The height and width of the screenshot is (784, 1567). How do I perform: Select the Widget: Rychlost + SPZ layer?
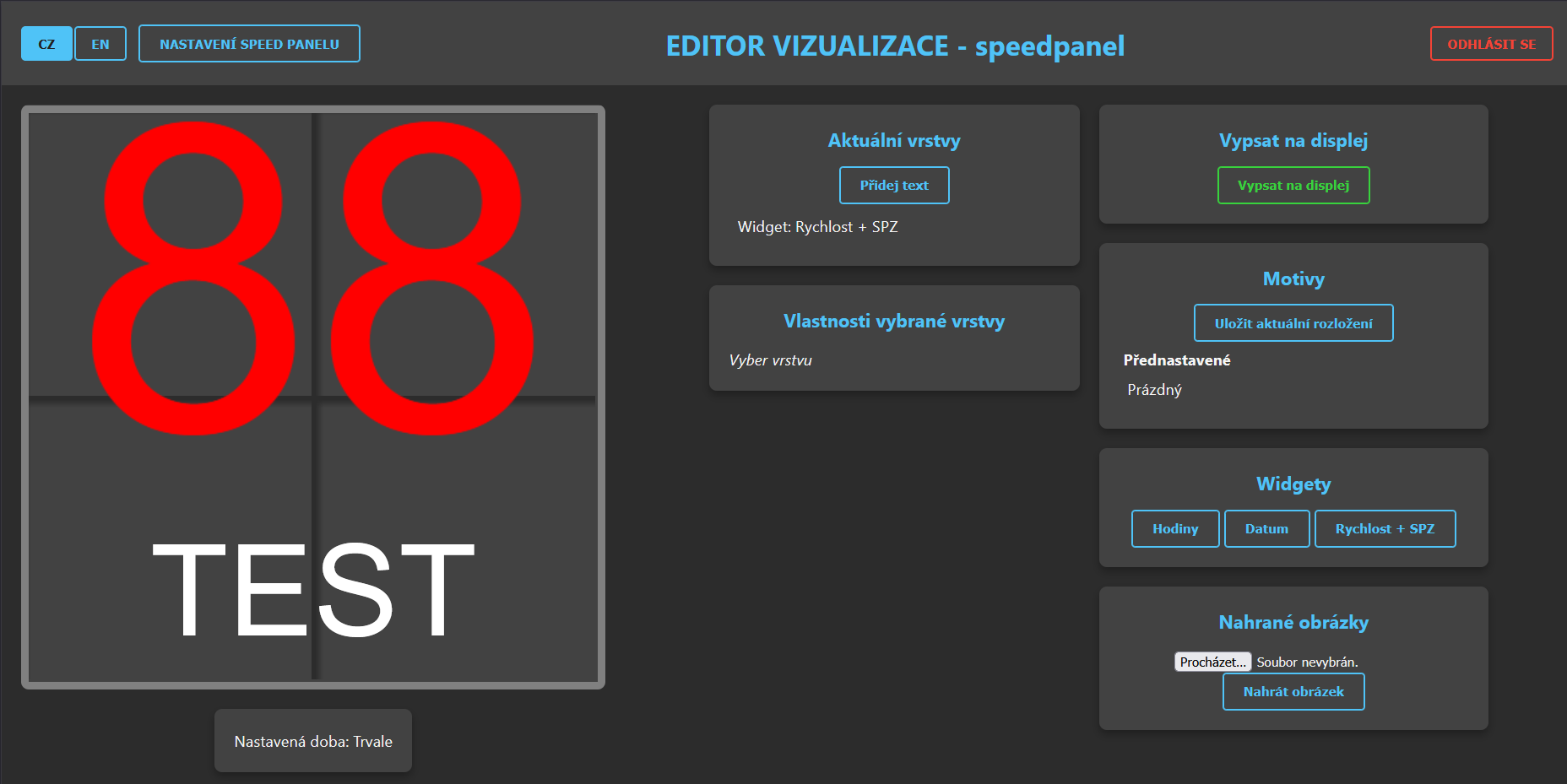click(817, 227)
